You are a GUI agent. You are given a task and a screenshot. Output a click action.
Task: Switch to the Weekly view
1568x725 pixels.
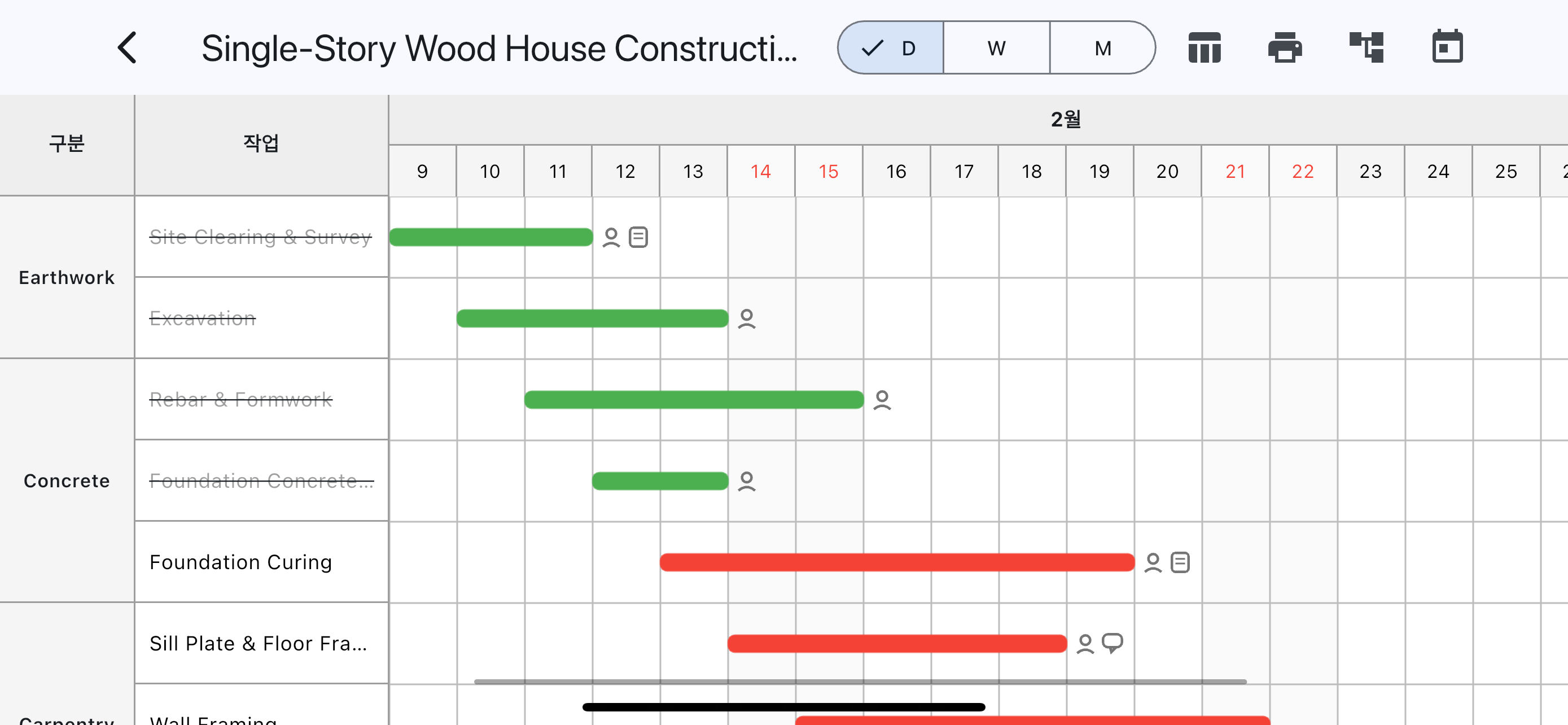click(x=996, y=48)
